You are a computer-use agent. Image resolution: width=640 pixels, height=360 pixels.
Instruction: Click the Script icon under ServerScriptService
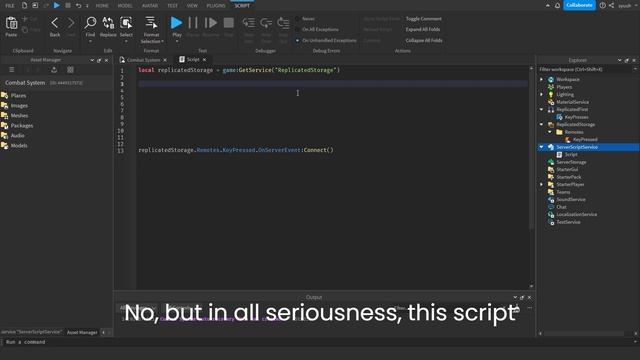pyautogui.click(x=560, y=154)
